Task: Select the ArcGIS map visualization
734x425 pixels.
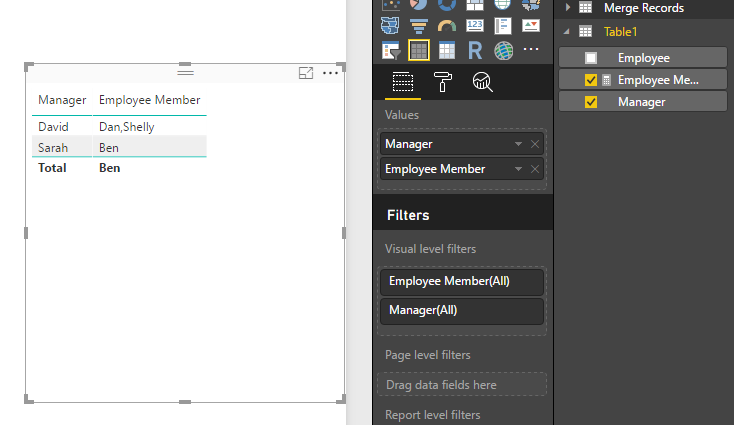Action: pyautogui.click(x=503, y=50)
